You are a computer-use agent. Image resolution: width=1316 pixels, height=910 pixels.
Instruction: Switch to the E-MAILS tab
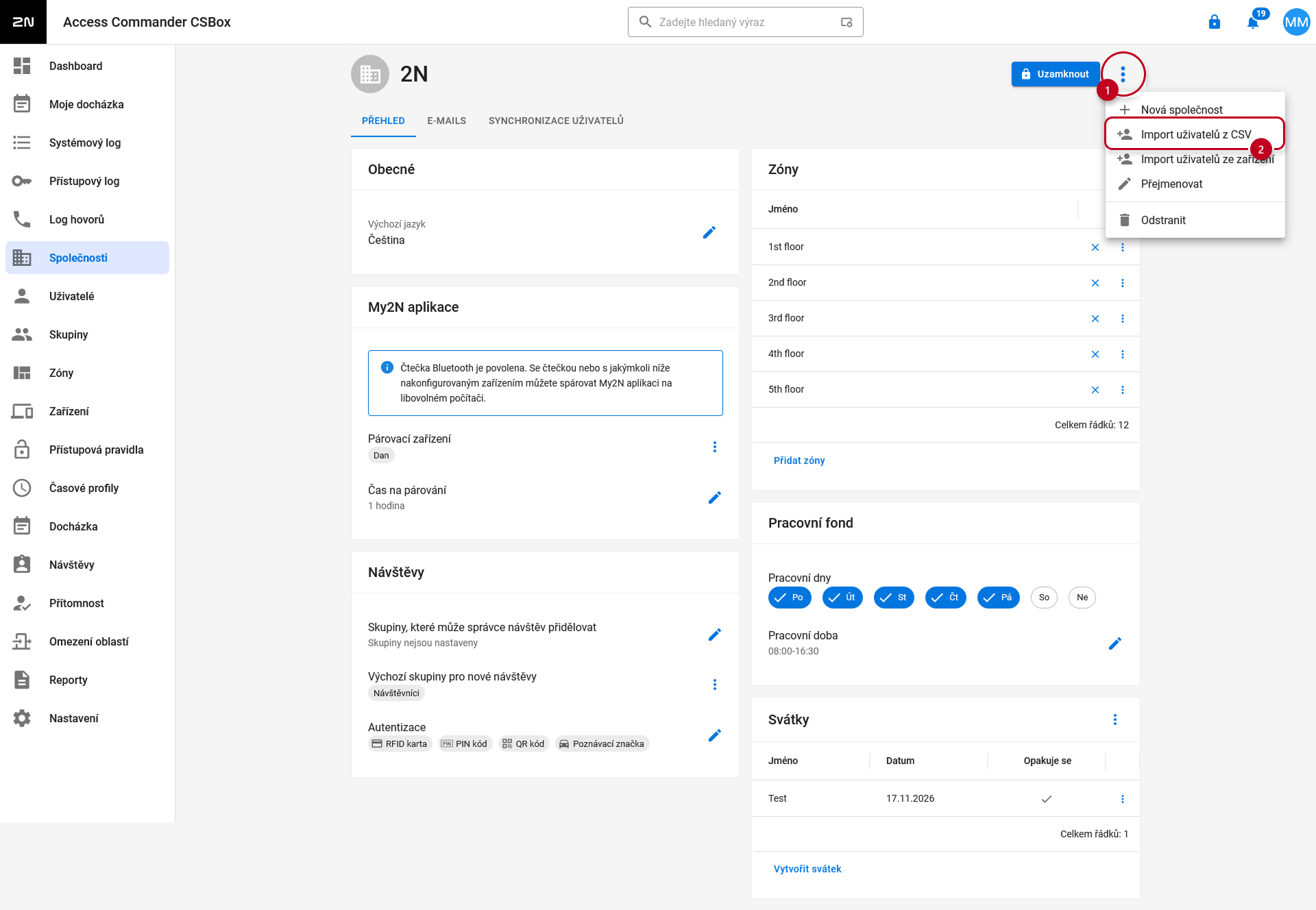[x=446, y=121]
